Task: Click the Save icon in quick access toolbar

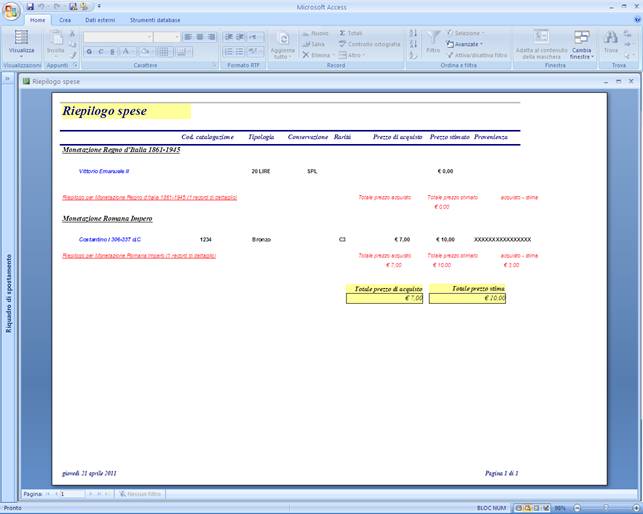Action: pyautogui.click(x=30, y=7)
